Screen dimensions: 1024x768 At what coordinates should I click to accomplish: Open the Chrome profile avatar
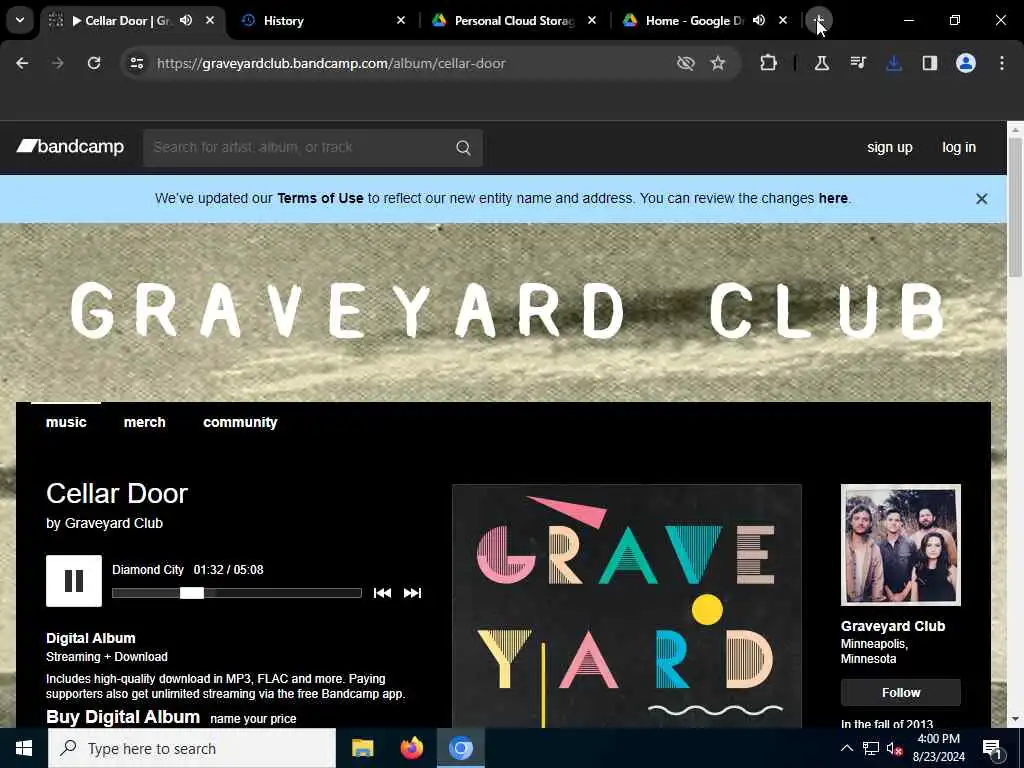click(x=965, y=63)
